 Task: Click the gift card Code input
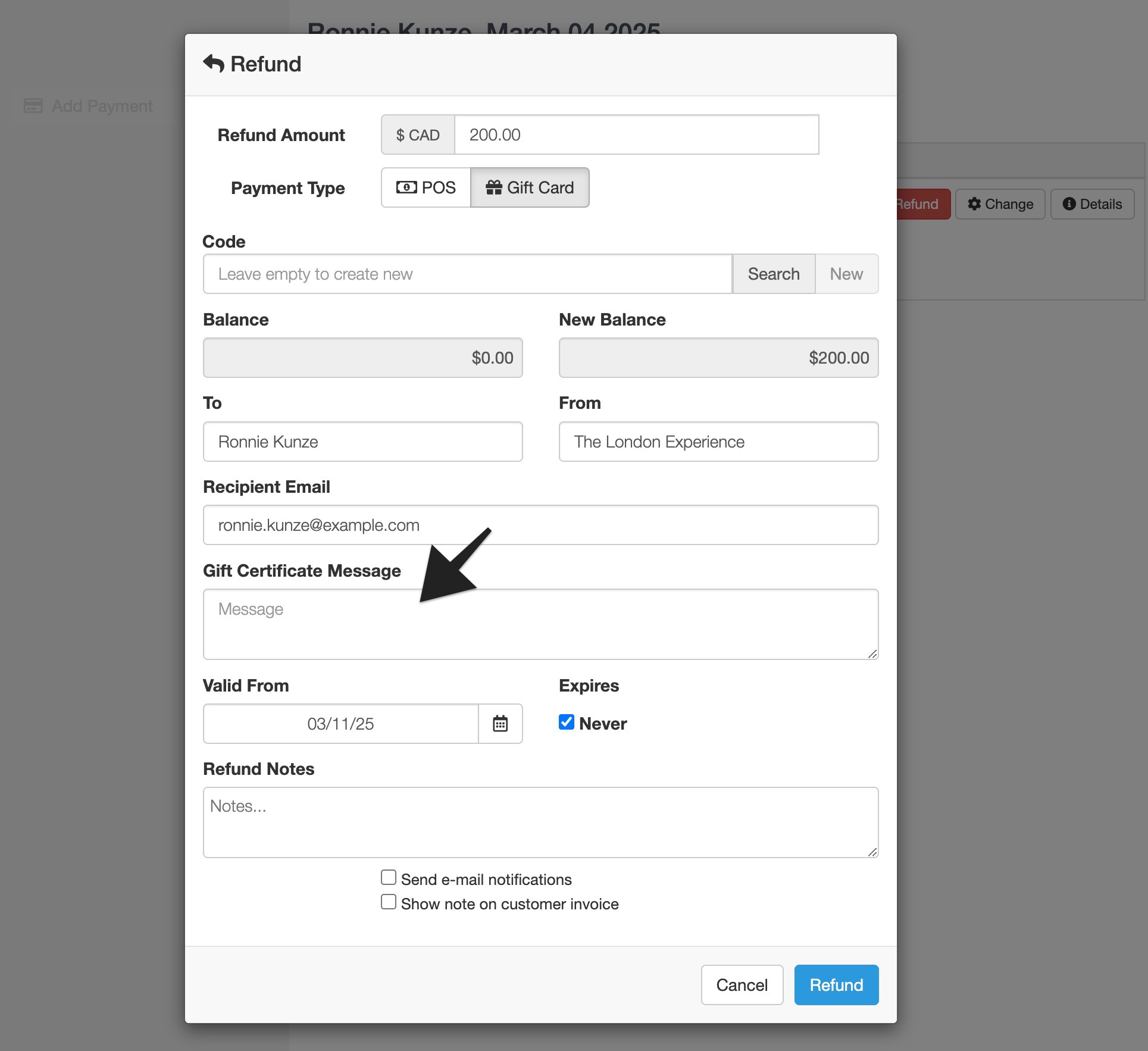point(468,274)
